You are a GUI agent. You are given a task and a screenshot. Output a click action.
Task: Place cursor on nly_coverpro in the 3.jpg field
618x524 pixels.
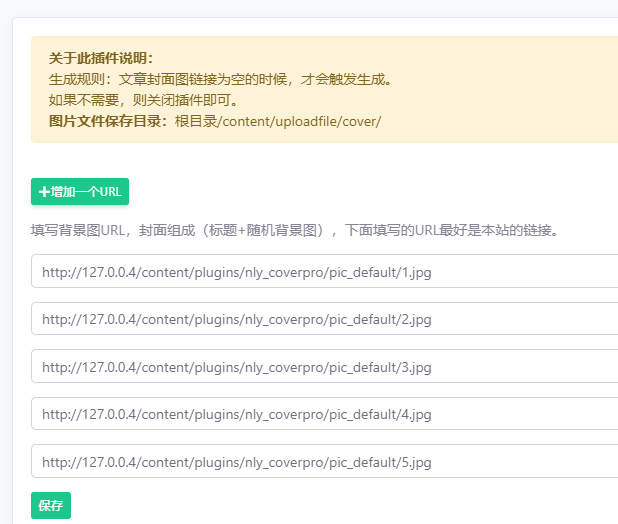coord(280,367)
